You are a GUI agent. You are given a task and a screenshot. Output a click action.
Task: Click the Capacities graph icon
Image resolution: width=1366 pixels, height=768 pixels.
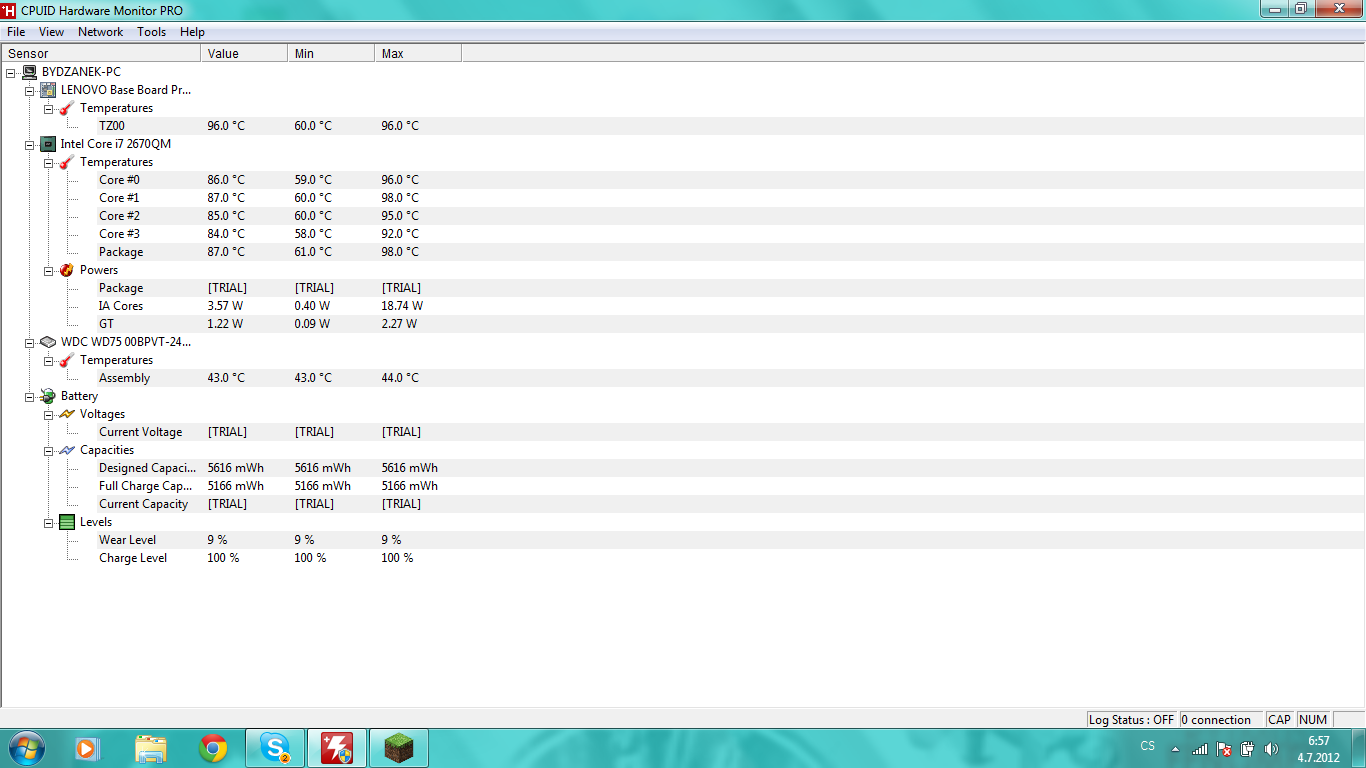(67, 450)
